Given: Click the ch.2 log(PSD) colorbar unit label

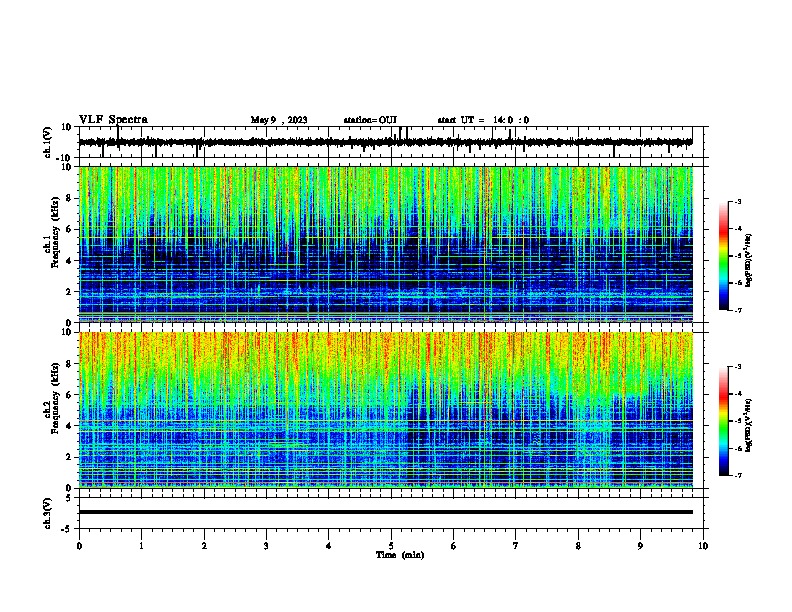Looking at the screenshot, I should 749,425.
